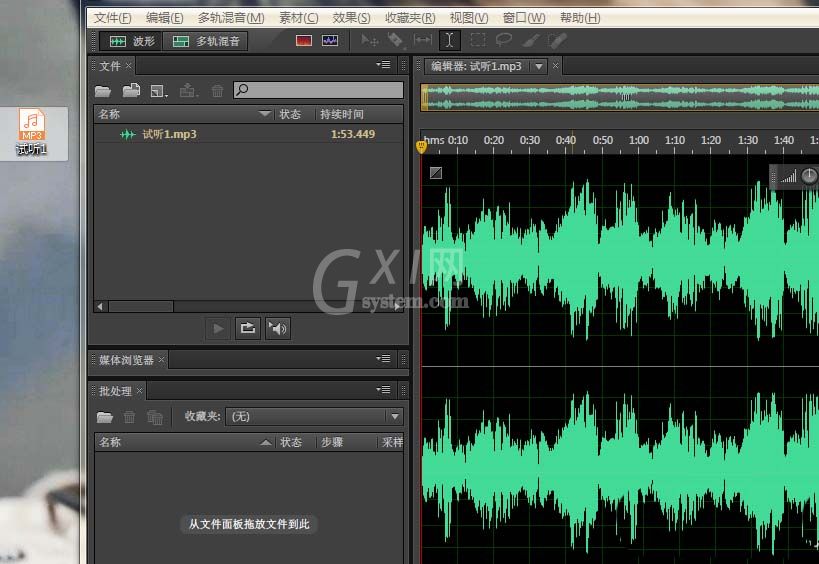
Task: Open the 批处理 panel options menu
Action: 383,390
